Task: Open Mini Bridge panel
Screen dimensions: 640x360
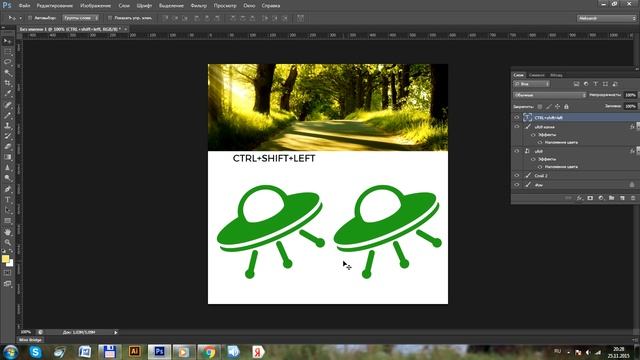Action: [x=30, y=340]
